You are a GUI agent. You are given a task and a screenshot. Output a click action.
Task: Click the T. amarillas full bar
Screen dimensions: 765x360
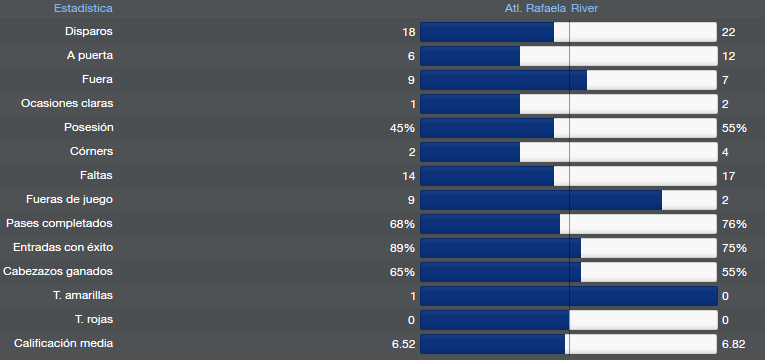click(568, 296)
